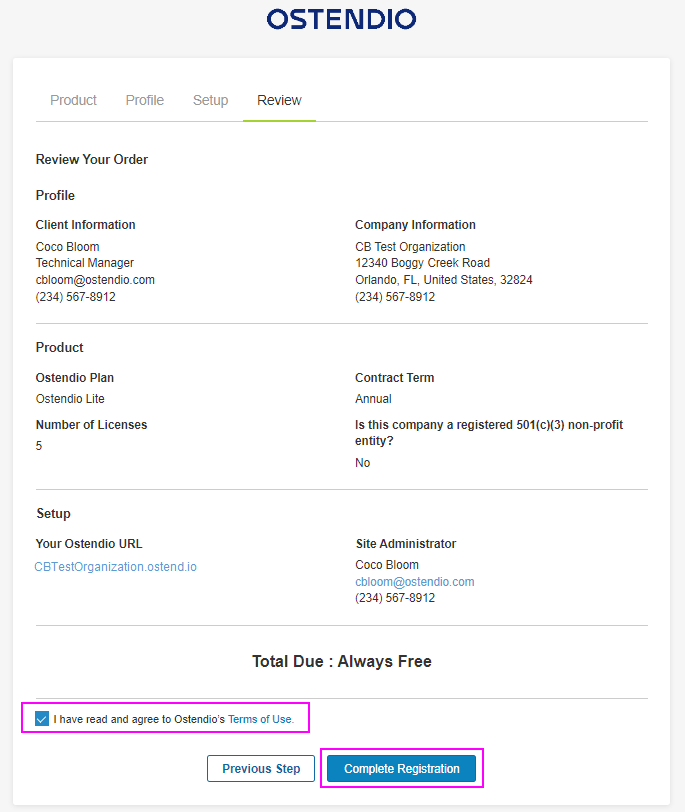Click the Contract Term label
Image resolution: width=685 pixels, height=812 pixels.
(395, 378)
